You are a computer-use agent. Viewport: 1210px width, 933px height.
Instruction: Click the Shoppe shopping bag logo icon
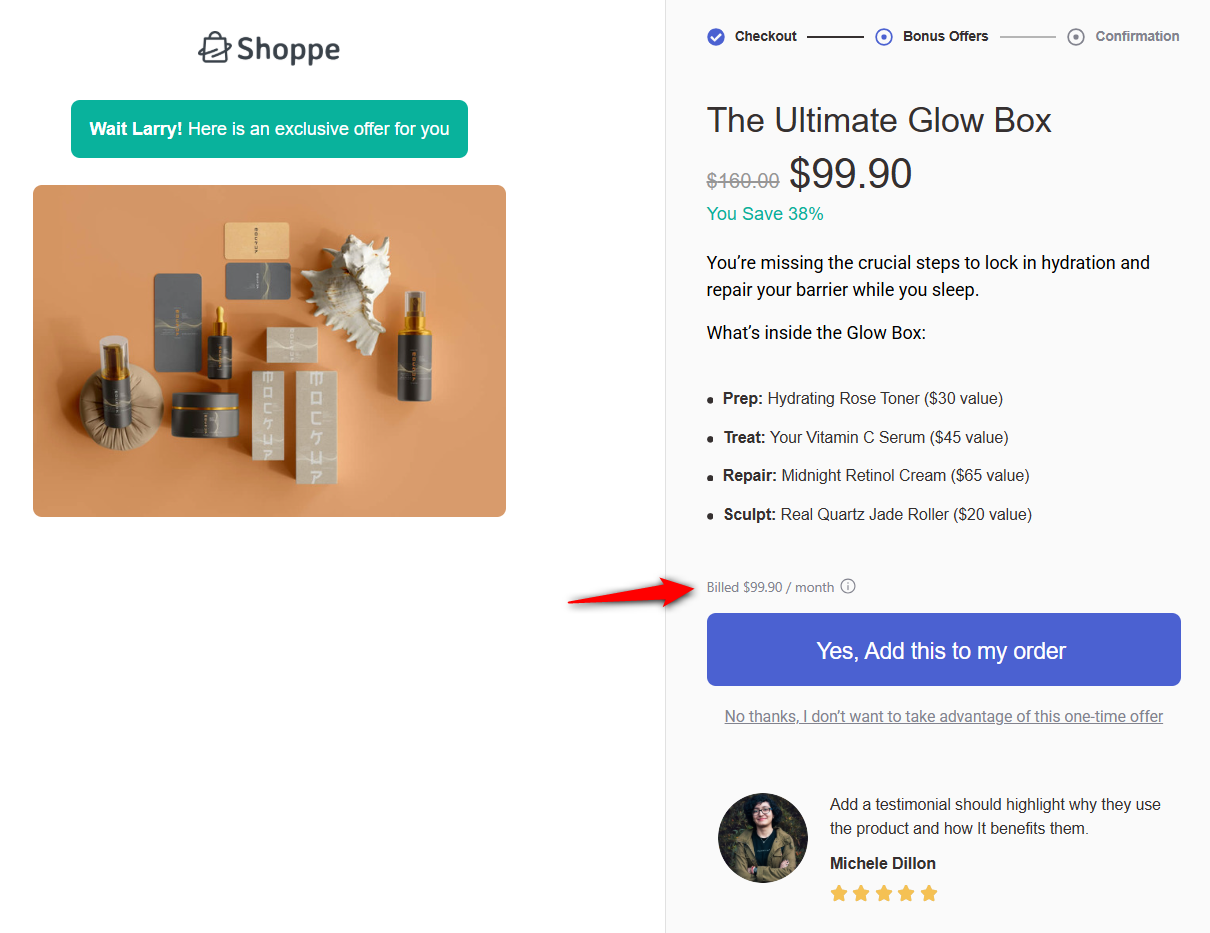click(215, 47)
